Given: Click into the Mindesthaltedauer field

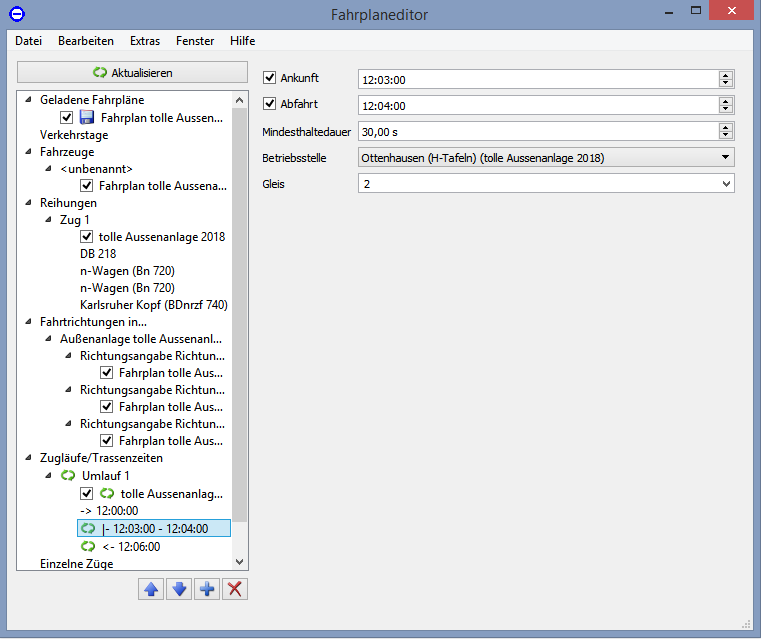Looking at the screenshot, I should pyautogui.click(x=536, y=131).
